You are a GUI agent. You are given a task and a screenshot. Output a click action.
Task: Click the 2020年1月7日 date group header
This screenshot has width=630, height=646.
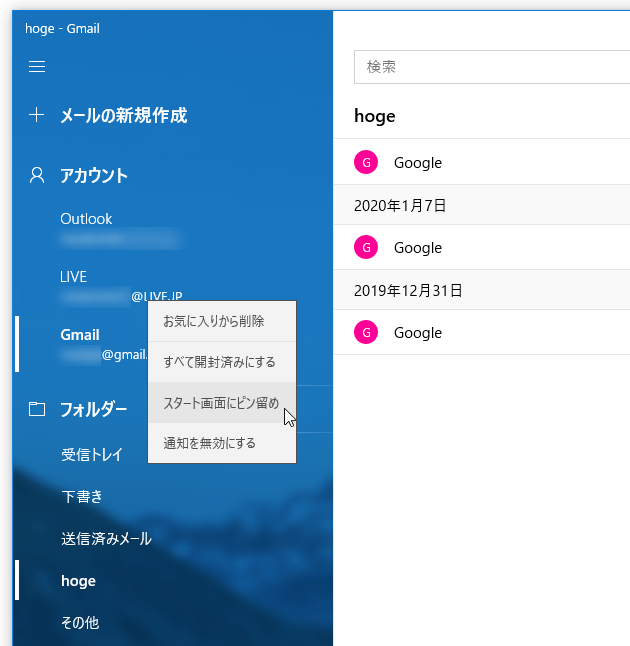[x=482, y=205]
